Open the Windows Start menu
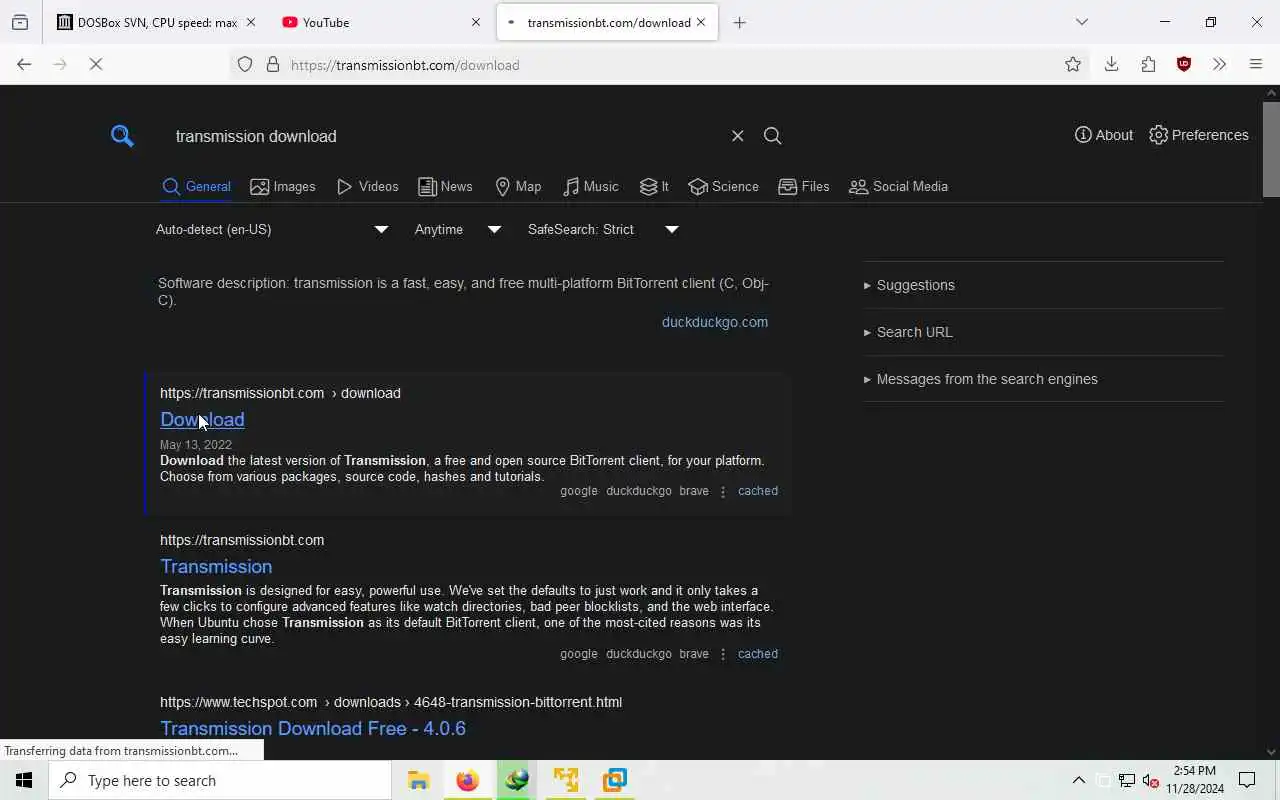The width and height of the screenshot is (1280, 800). [x=24, y=780]
